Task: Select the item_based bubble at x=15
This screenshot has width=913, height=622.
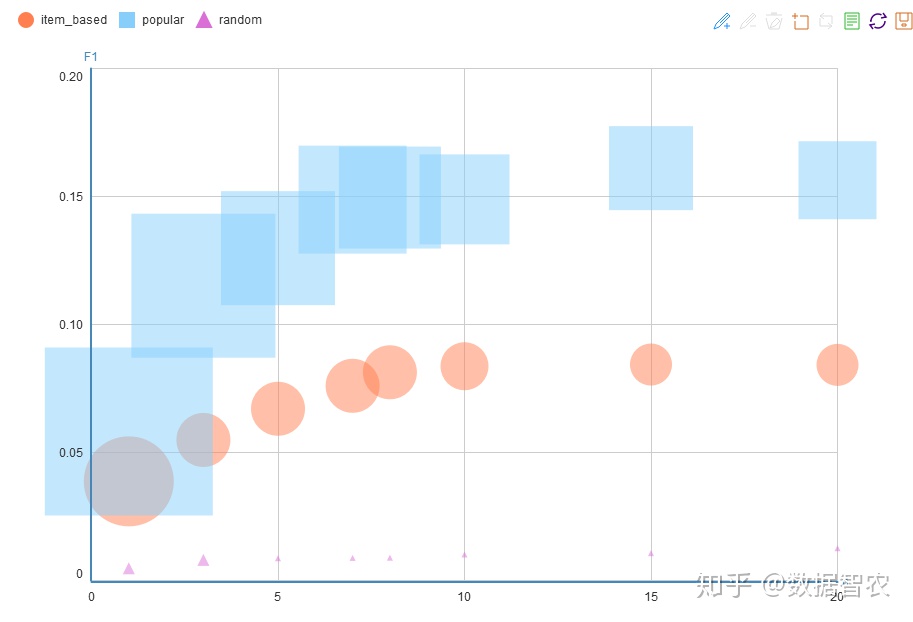Action: coord(651,364)
